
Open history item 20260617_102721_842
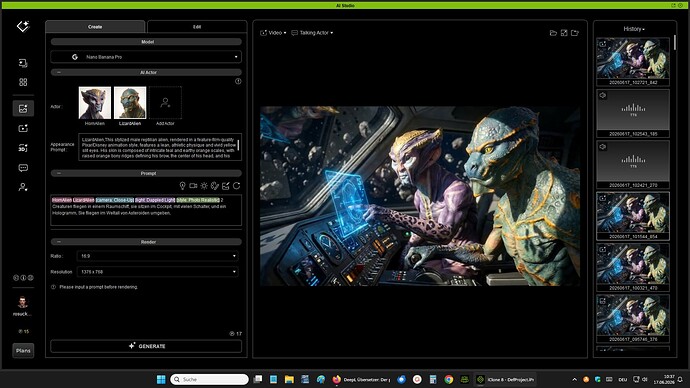click(633, 62)
